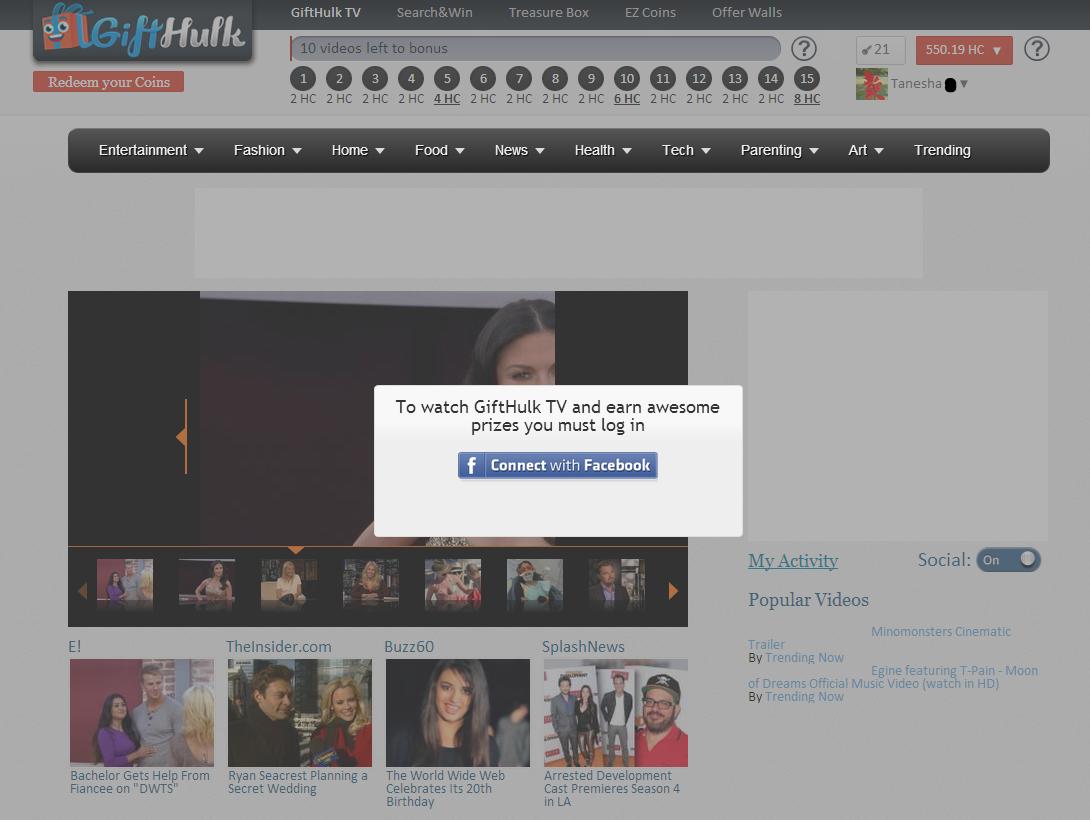Click the GiftHulk logo

[143, 31]
